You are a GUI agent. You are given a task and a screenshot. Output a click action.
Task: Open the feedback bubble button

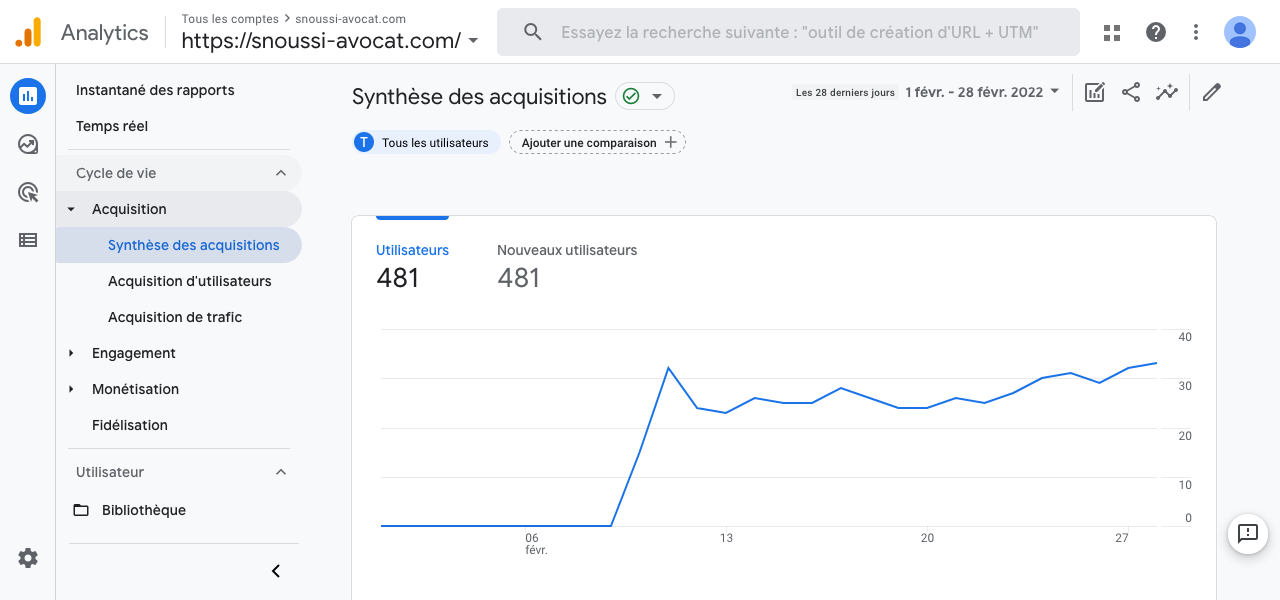tap(1247, 534)
